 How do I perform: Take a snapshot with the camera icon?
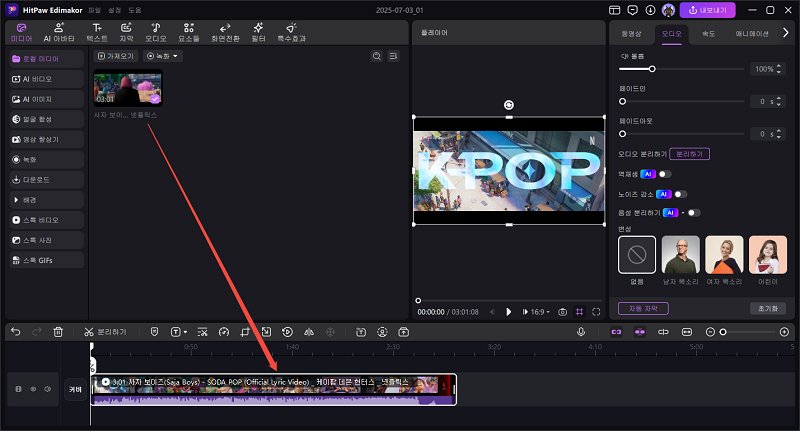562,312
